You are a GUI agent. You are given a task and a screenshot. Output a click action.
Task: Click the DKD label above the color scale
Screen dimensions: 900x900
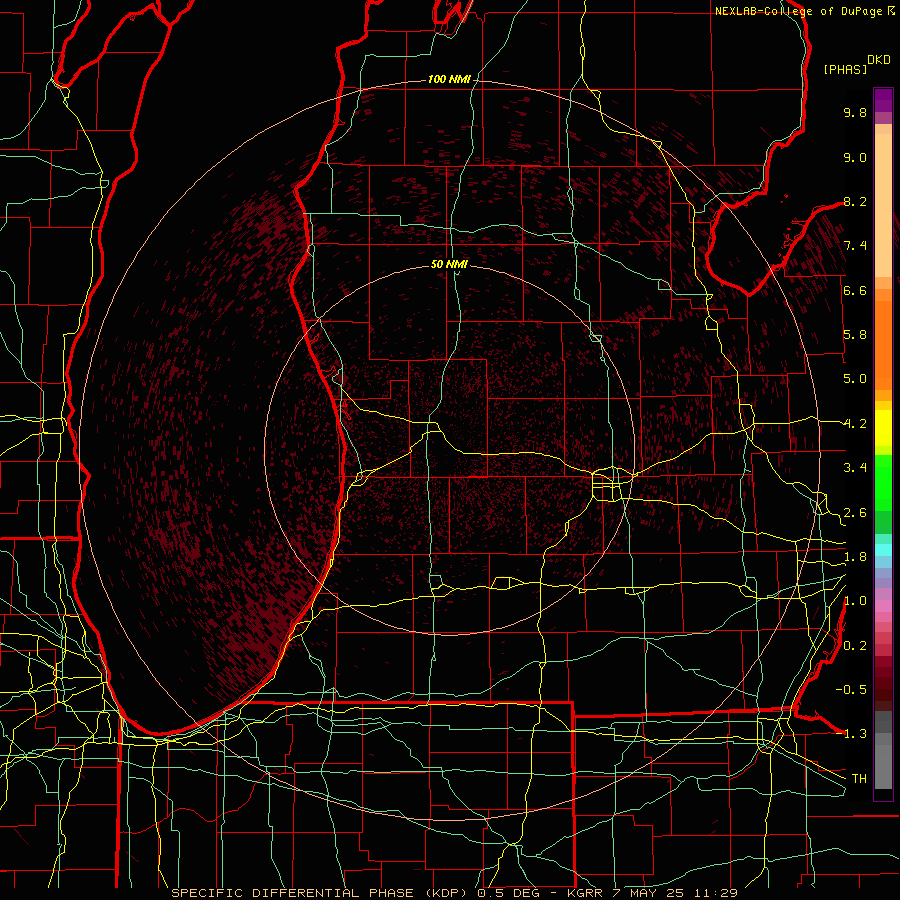(x=879, y=60)
